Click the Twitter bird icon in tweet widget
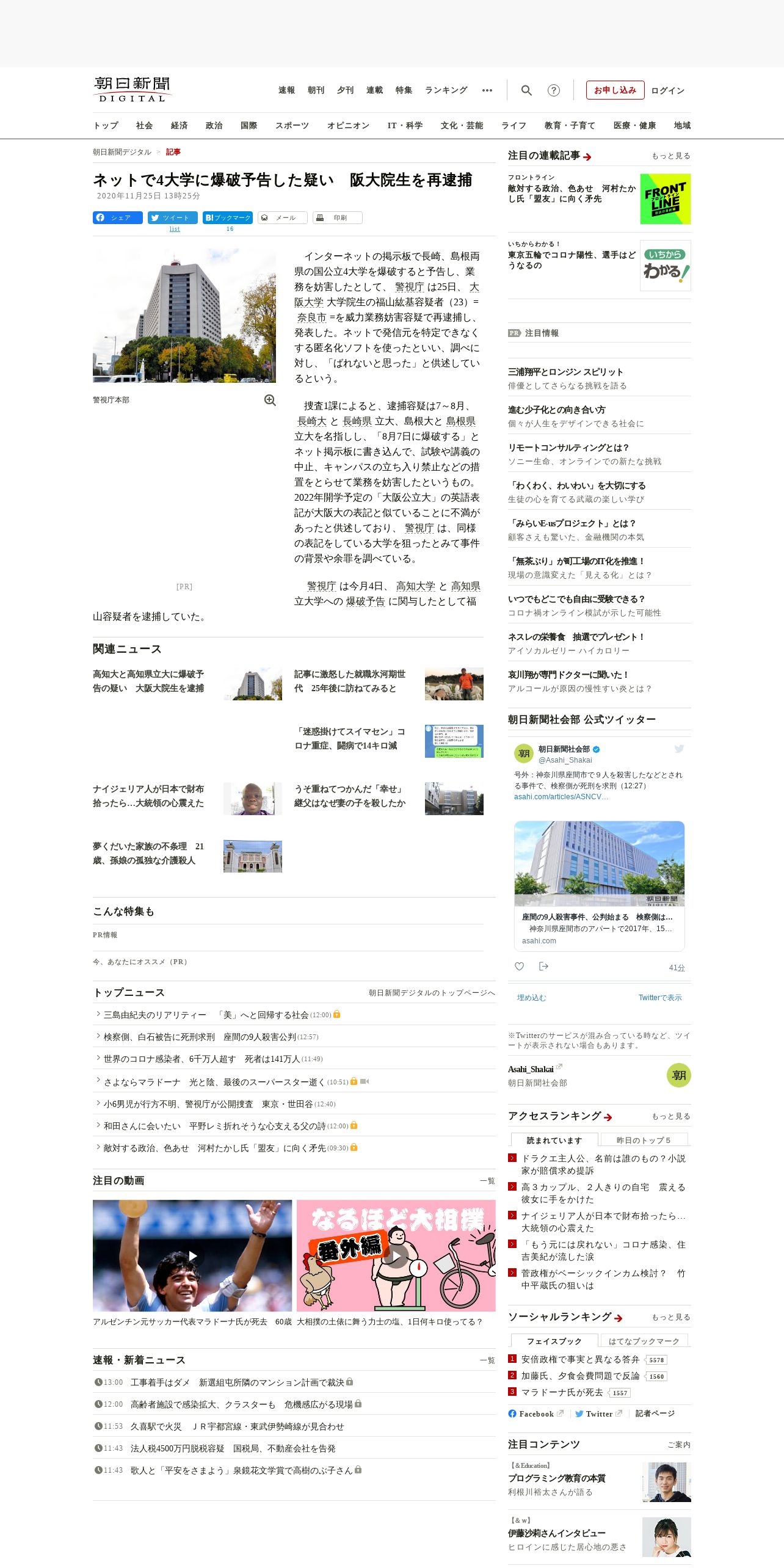The height and width of the screenshot is (1568, 784). tap(679, 749)
